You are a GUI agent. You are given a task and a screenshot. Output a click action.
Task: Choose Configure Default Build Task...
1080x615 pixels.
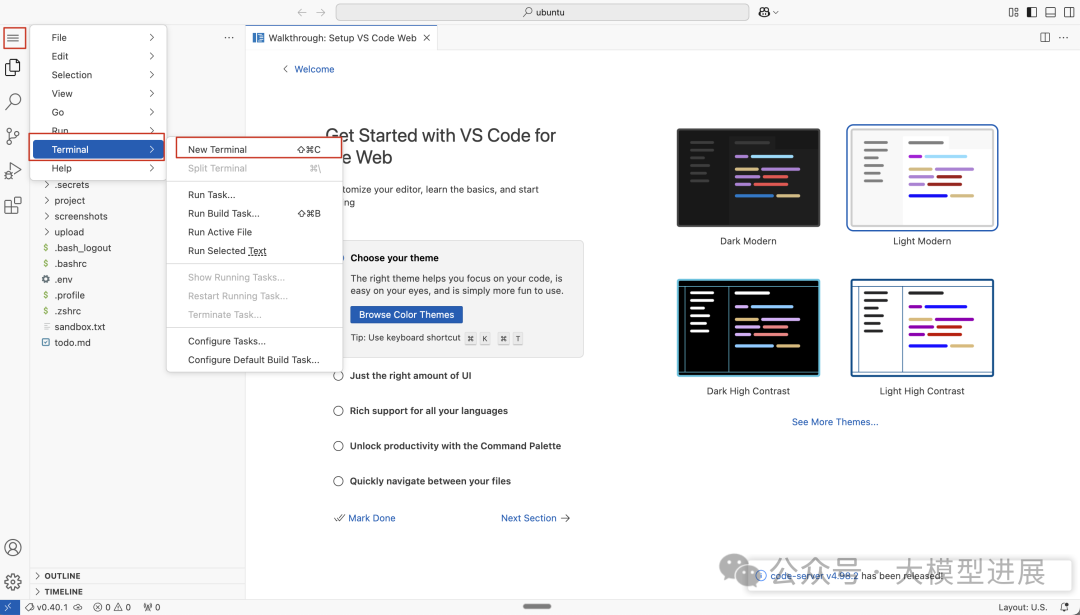click(x=254, y=359)
